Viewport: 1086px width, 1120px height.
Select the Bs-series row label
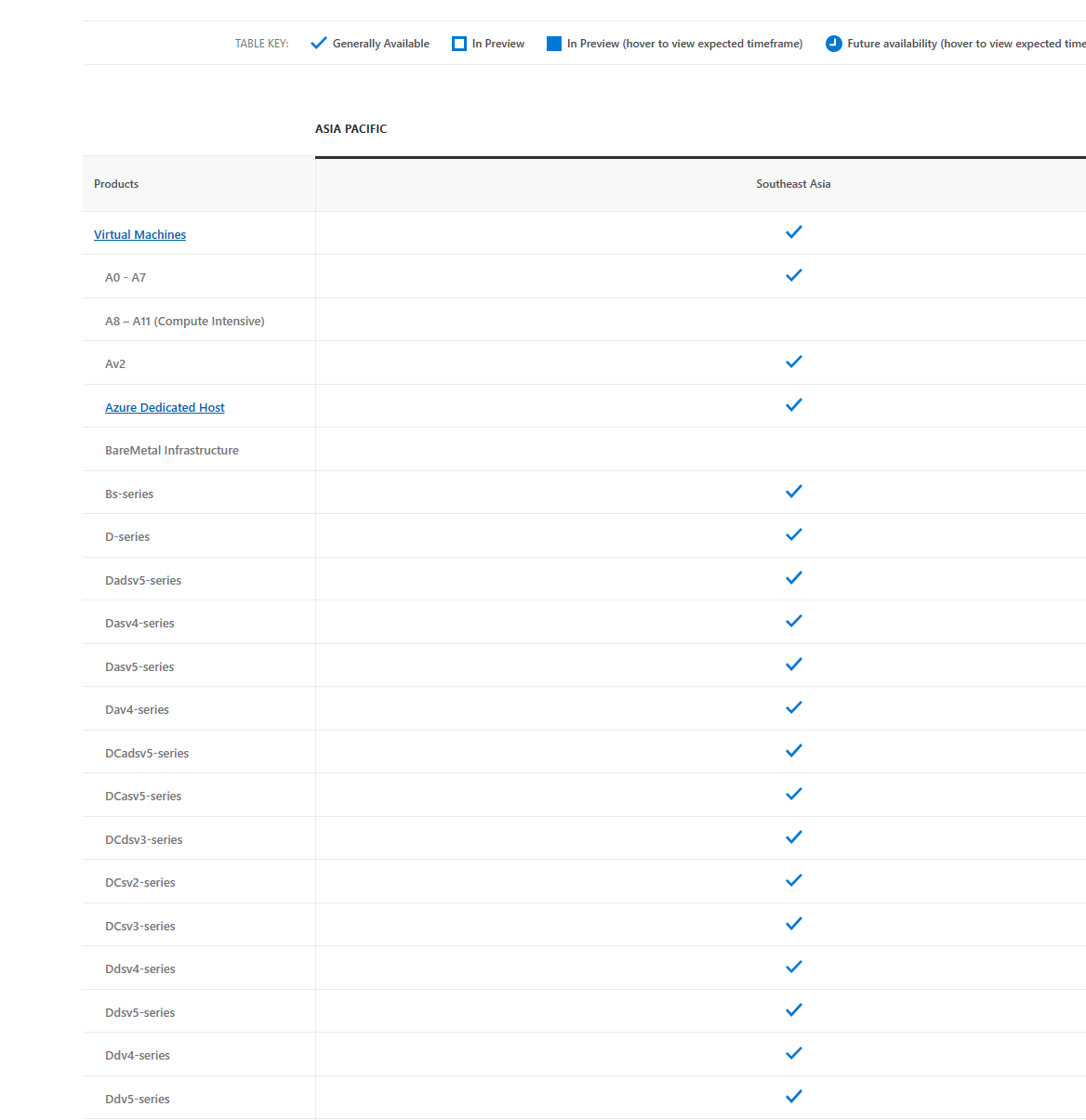(129, 494)
